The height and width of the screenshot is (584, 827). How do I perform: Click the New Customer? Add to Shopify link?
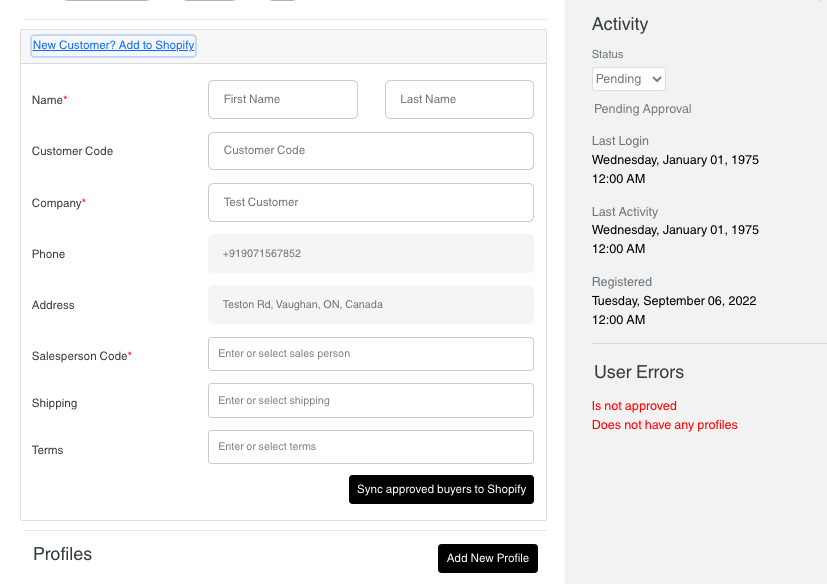113,45
